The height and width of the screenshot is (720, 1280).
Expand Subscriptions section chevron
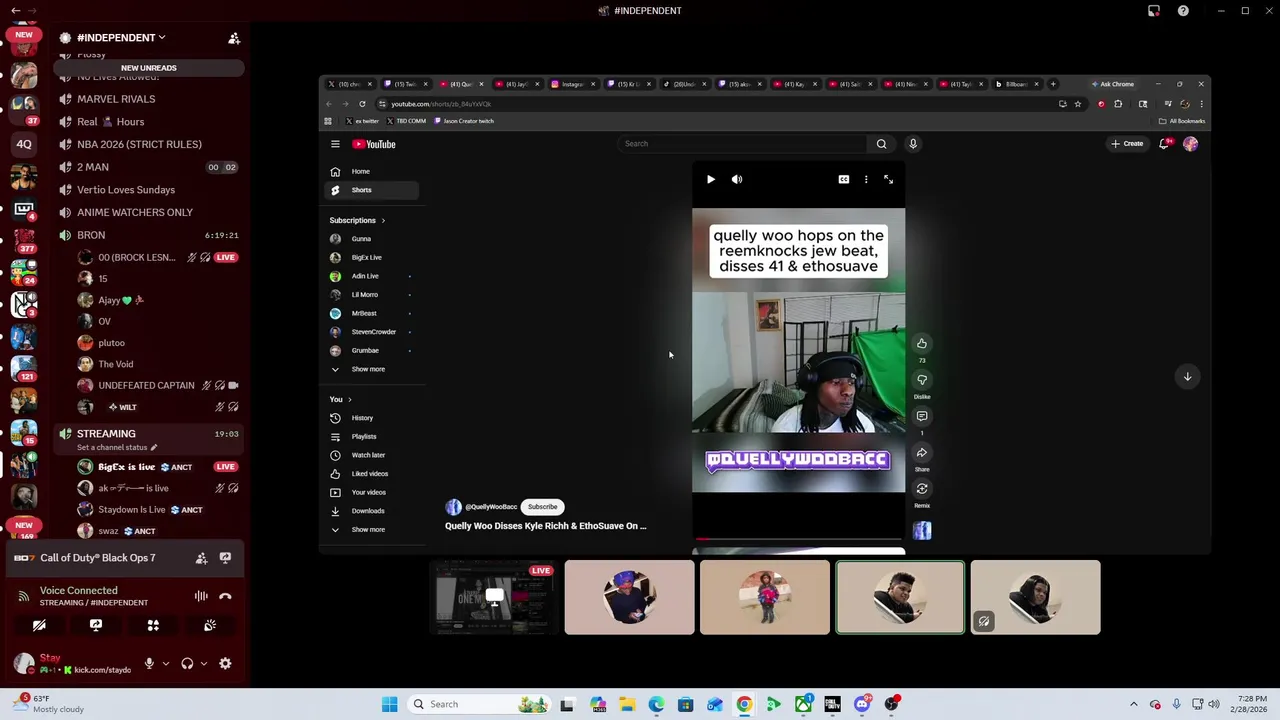coord(383,220)
